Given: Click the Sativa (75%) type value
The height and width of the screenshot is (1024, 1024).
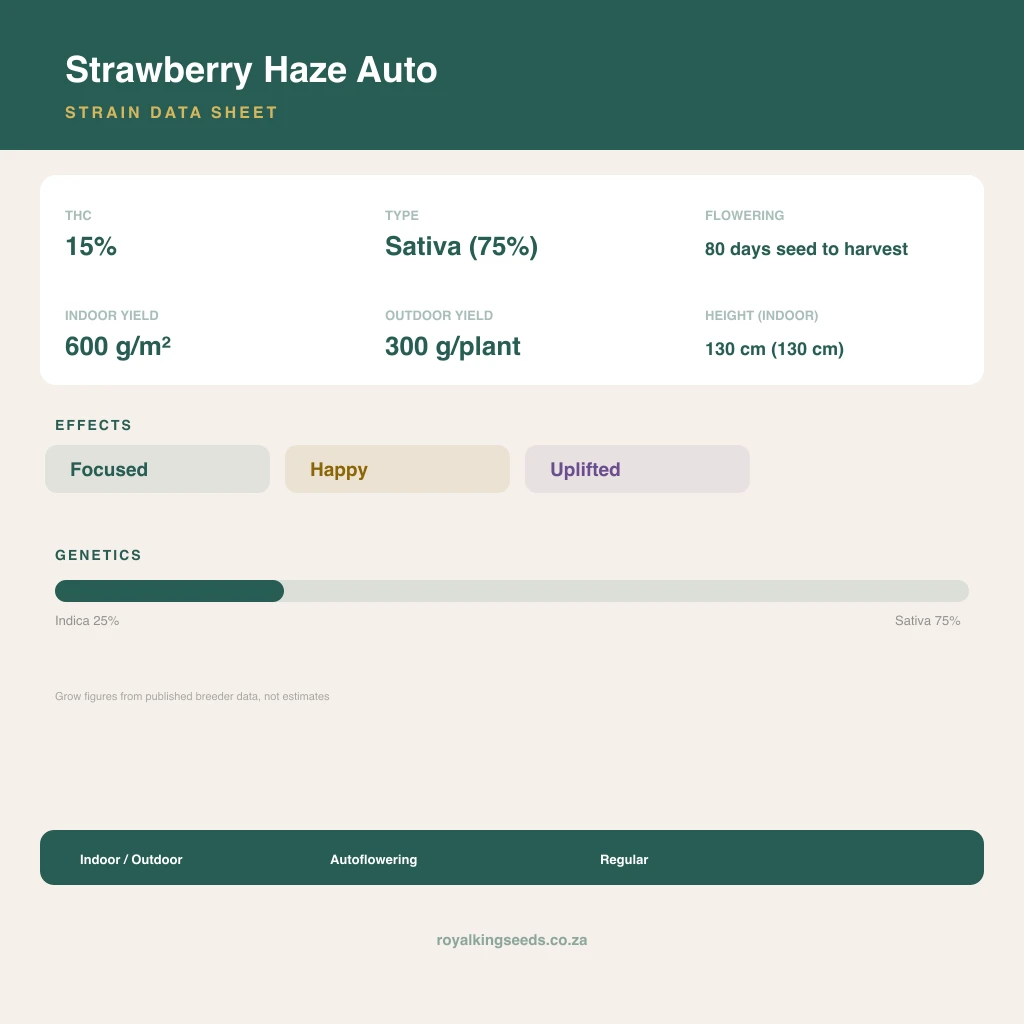Looking at the screenshot, I should click(461, 246).
